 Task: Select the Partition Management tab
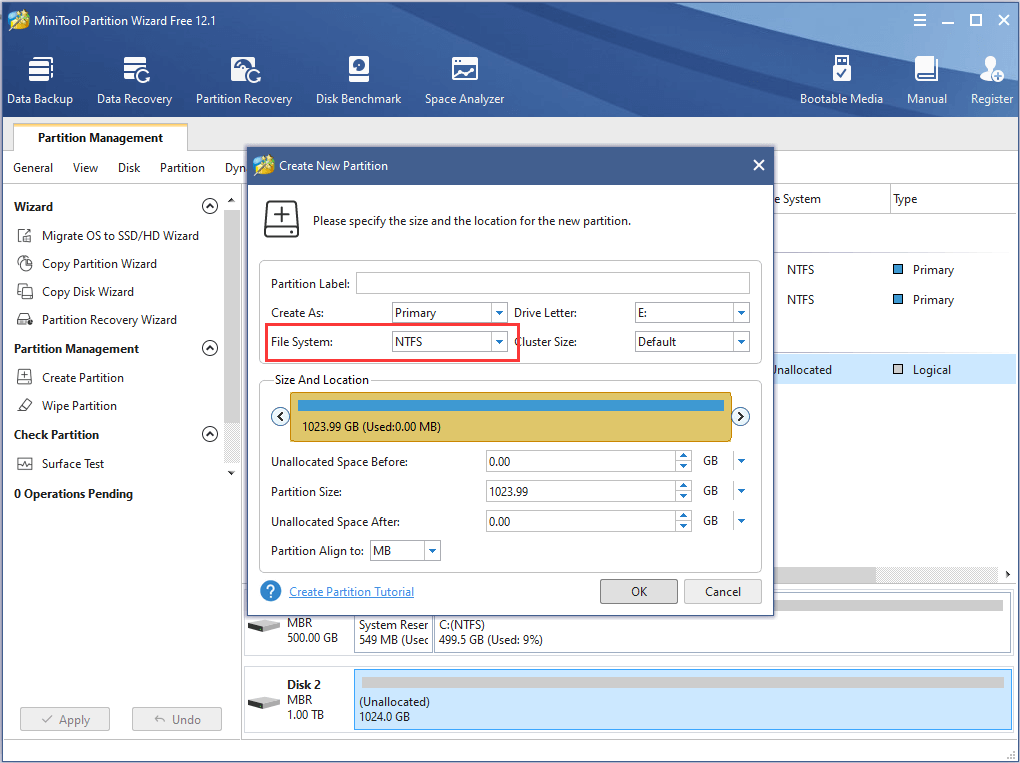pos(100,138)
